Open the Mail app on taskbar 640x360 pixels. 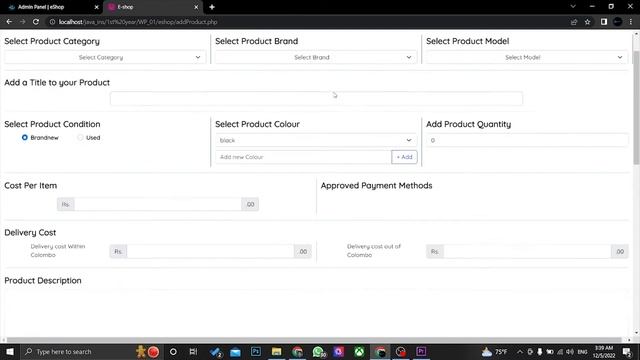click(236, 352)
